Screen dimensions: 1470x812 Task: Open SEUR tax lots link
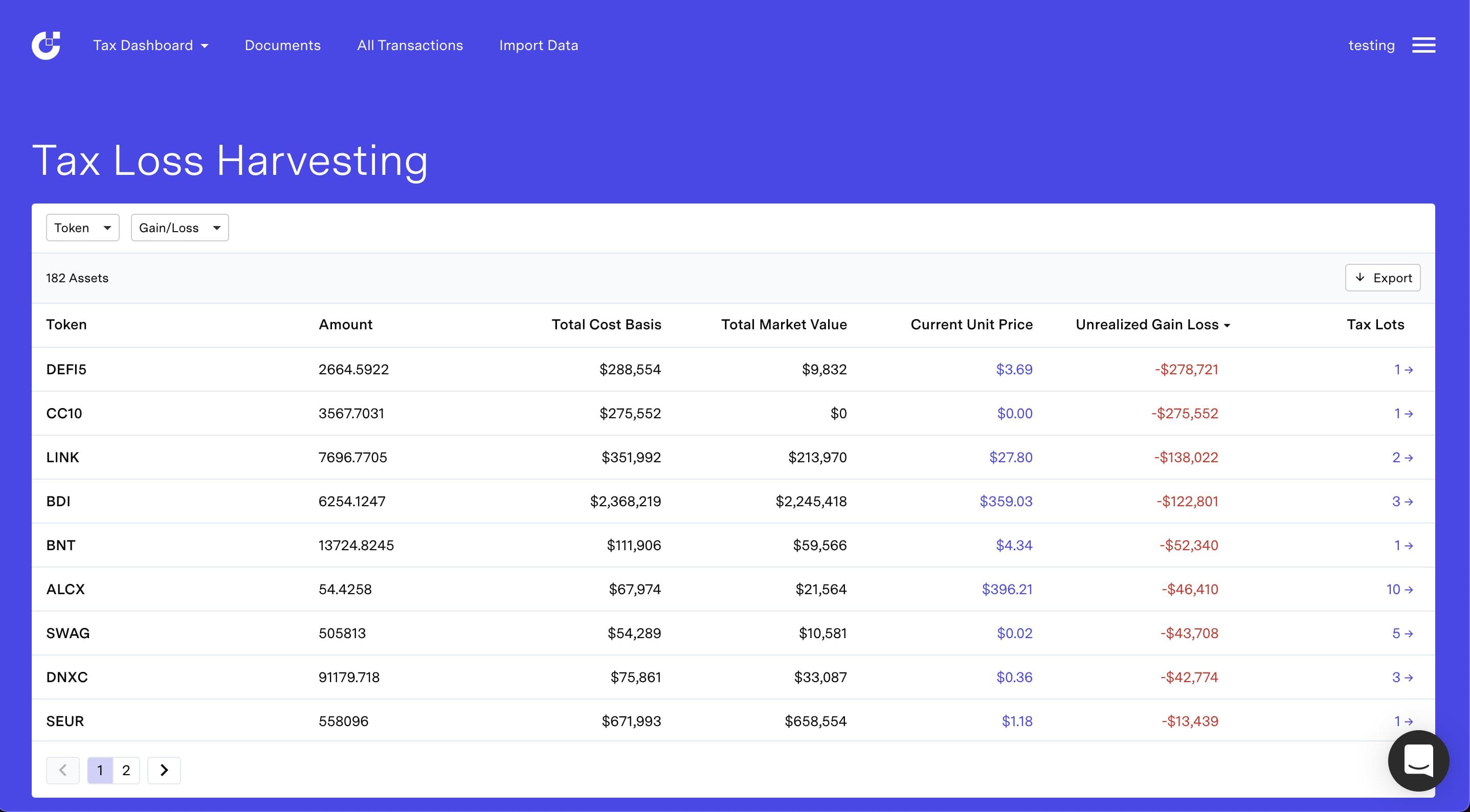[x=1403, y=720]
